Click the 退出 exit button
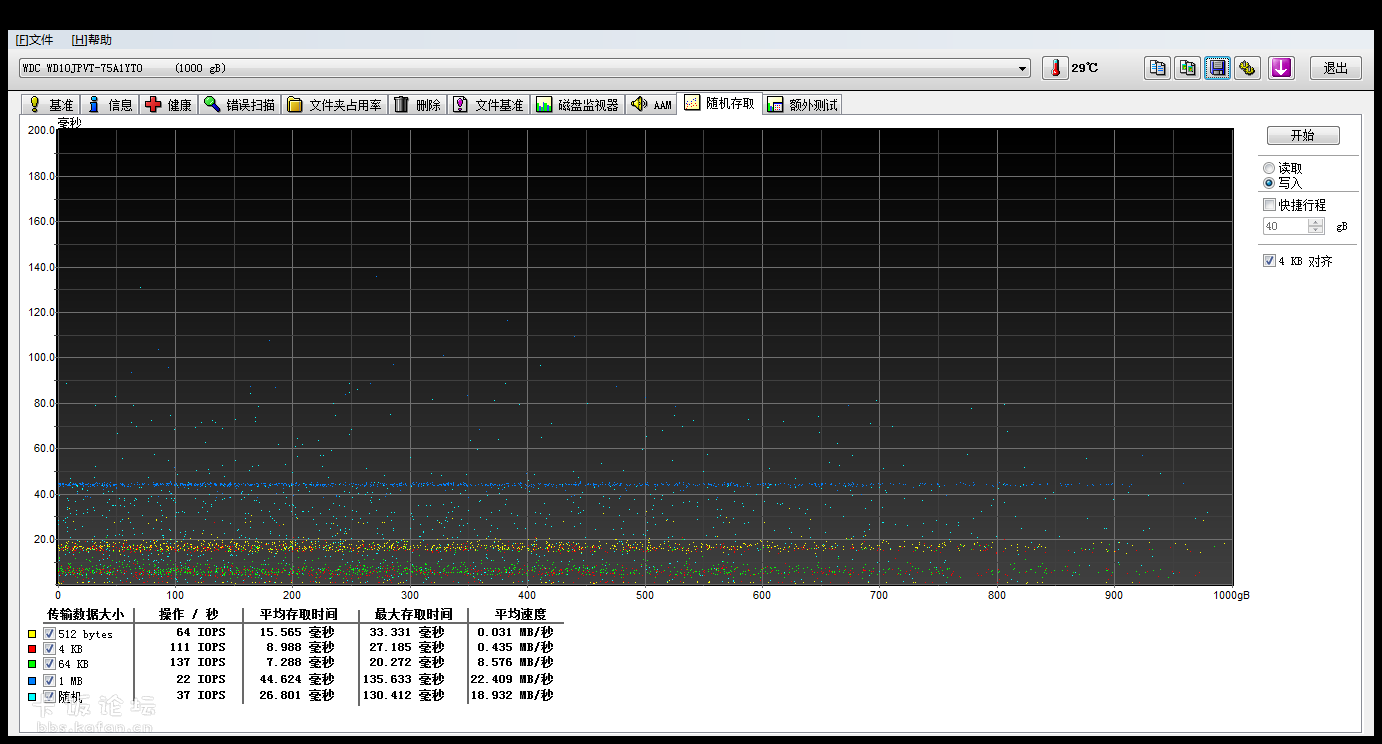The width and height of the screenshot is (1382, 744). (x=1336, y=68)
